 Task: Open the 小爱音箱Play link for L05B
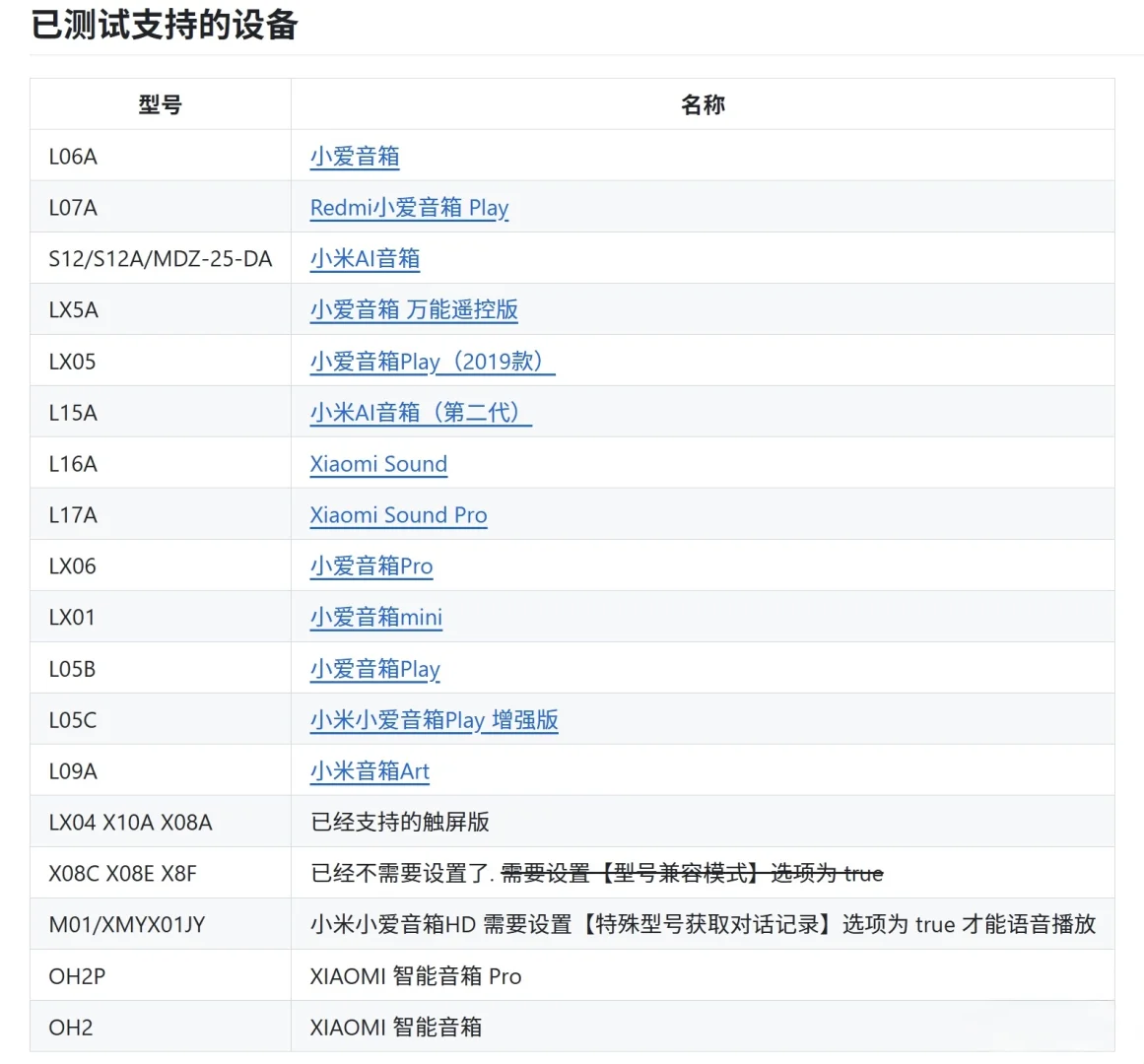(x=375, y=668)
